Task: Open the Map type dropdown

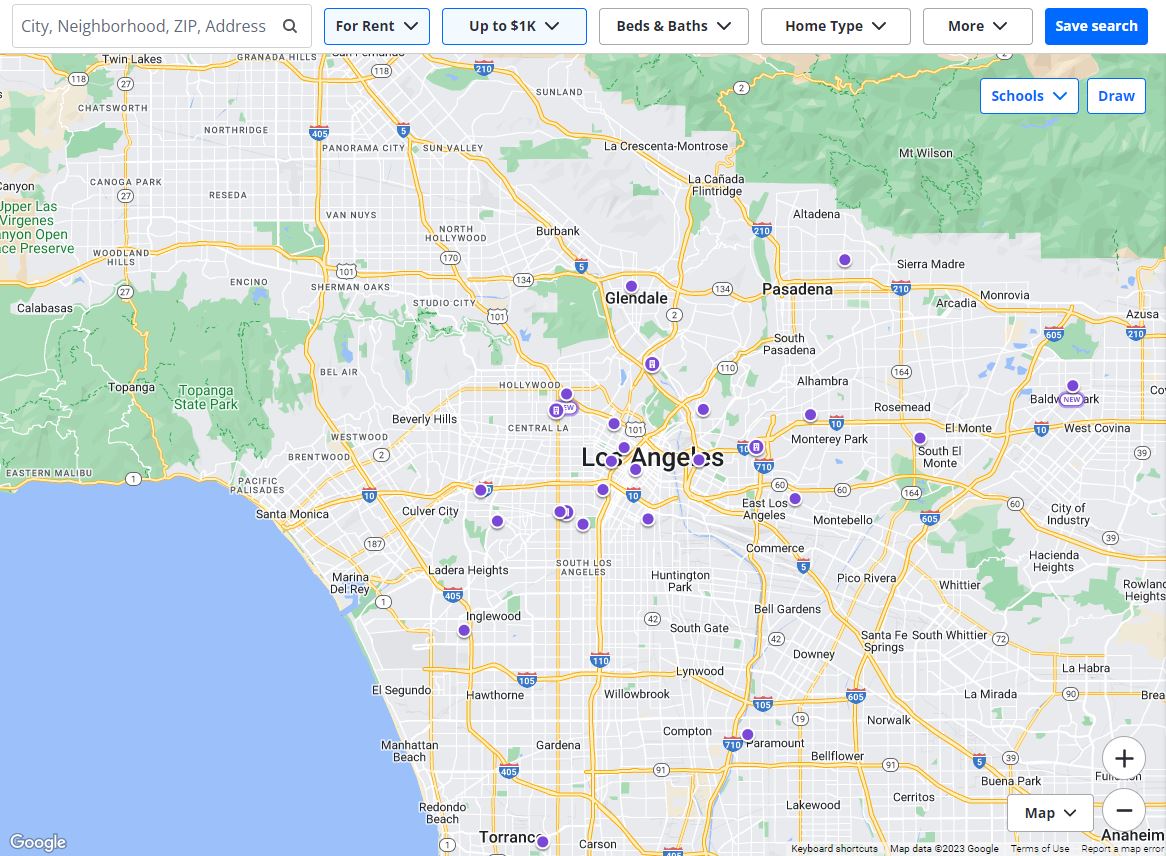Action: point(1050,813)
